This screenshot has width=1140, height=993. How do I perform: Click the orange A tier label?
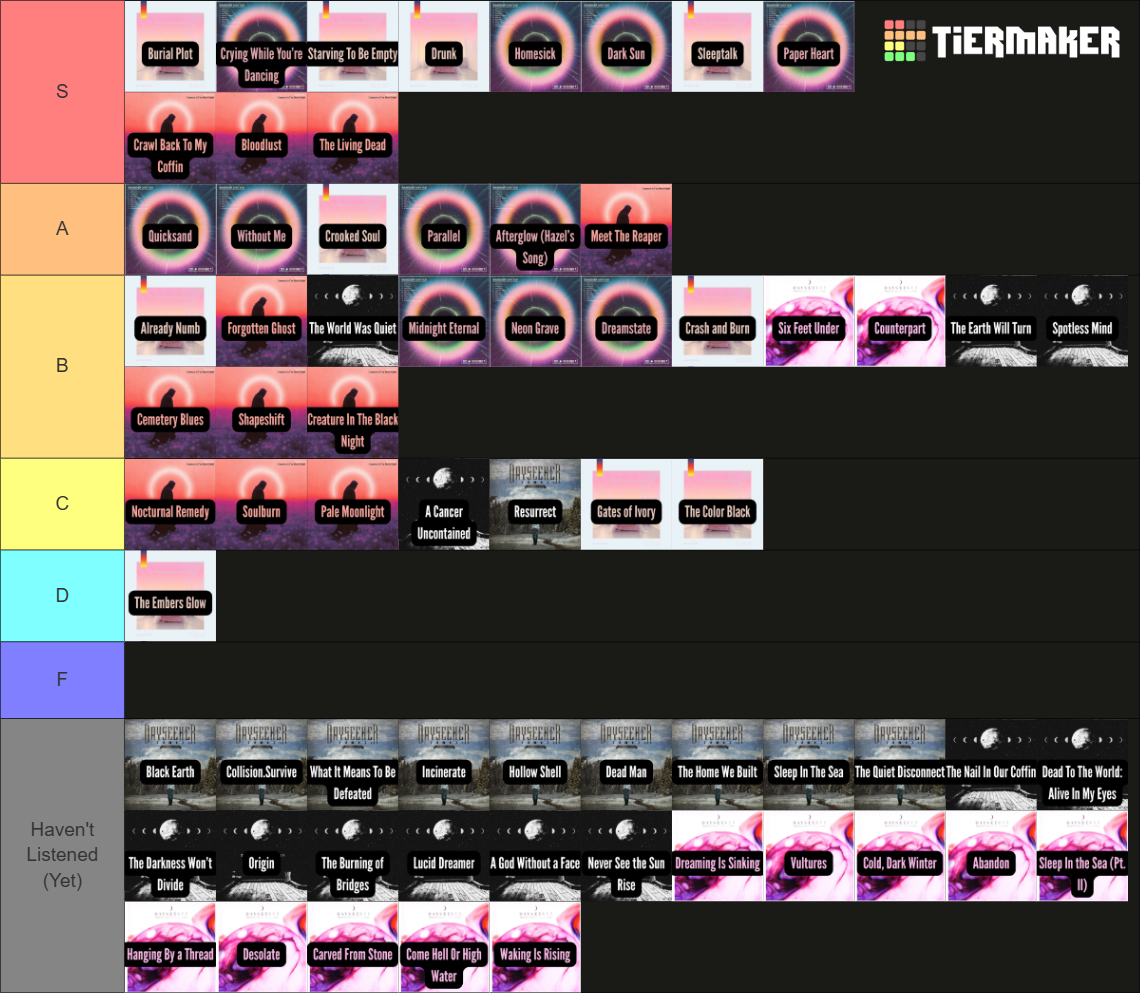tap(62, 229)
